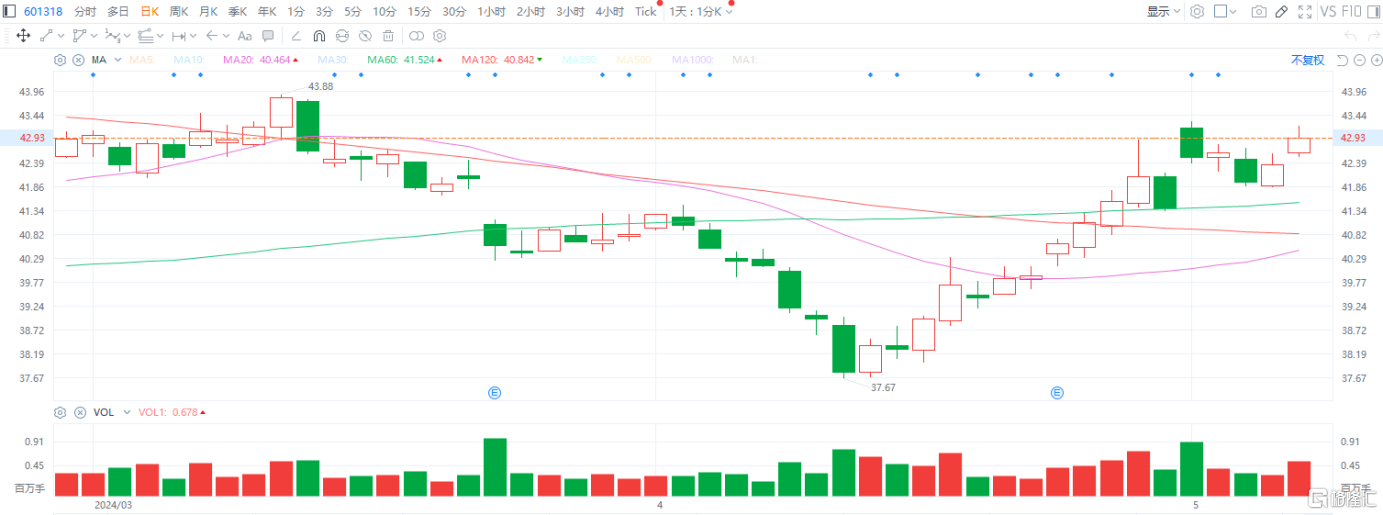Toggle hide all drawings icon

[x=365, y=36]
